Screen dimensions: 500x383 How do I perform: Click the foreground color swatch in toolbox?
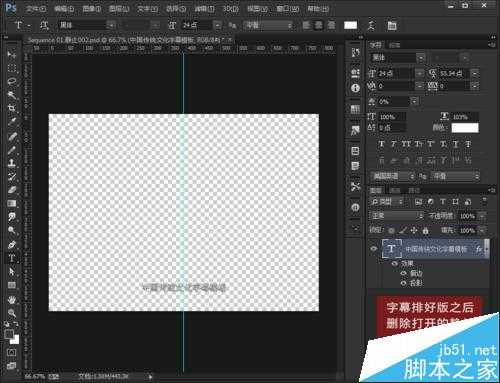click(x=9, y=334)
